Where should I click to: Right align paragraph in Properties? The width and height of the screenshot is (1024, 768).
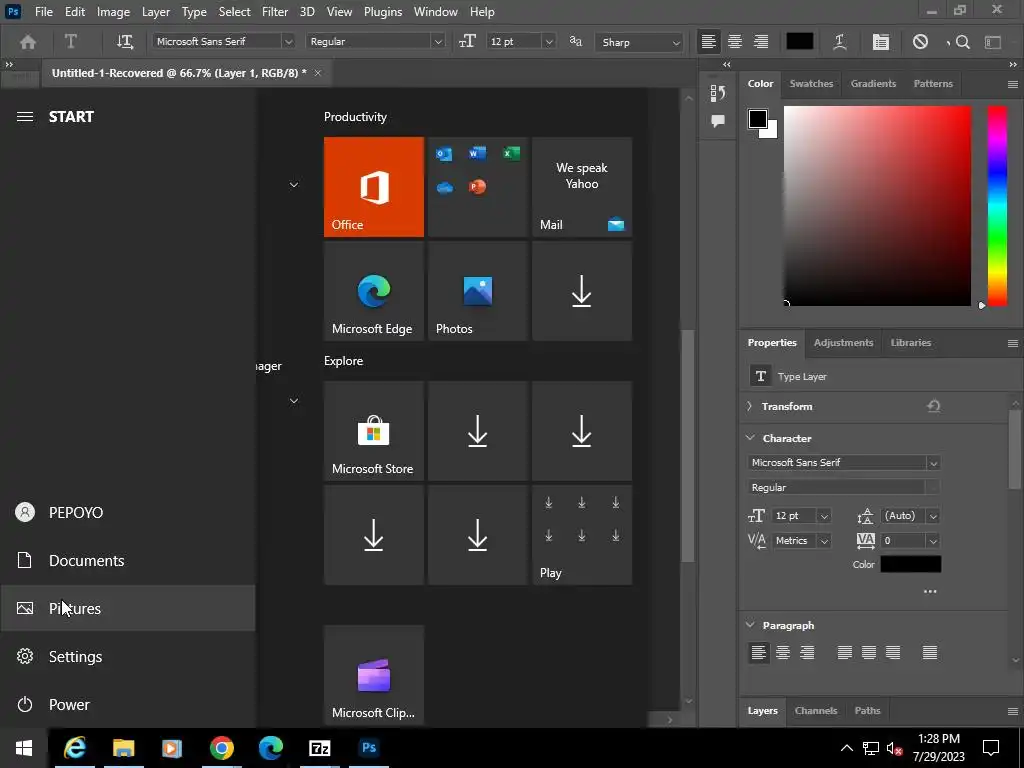pyautogui.click(x=807, y=652)
